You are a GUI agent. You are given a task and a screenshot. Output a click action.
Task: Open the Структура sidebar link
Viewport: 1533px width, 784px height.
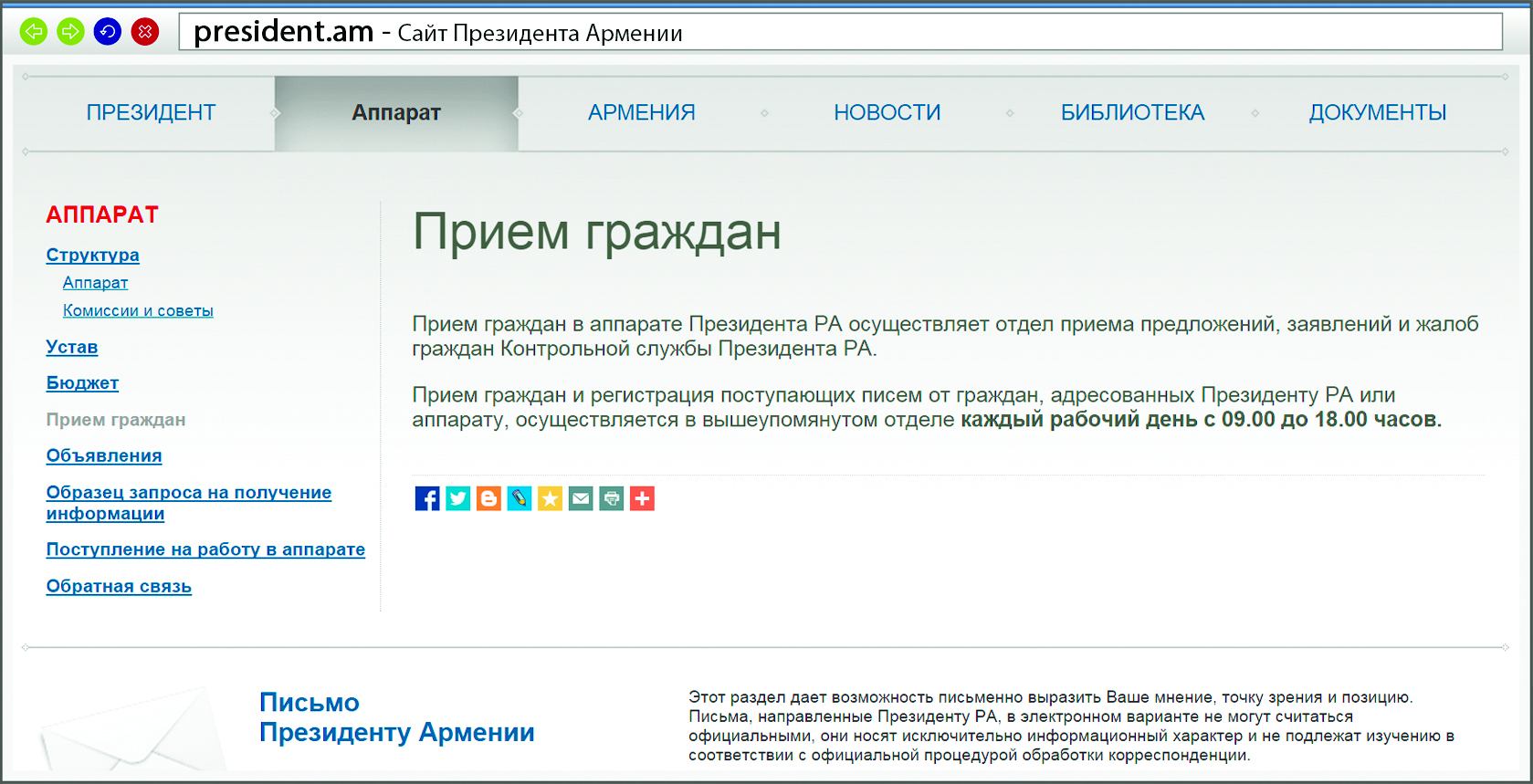click(x=93, y=255)
